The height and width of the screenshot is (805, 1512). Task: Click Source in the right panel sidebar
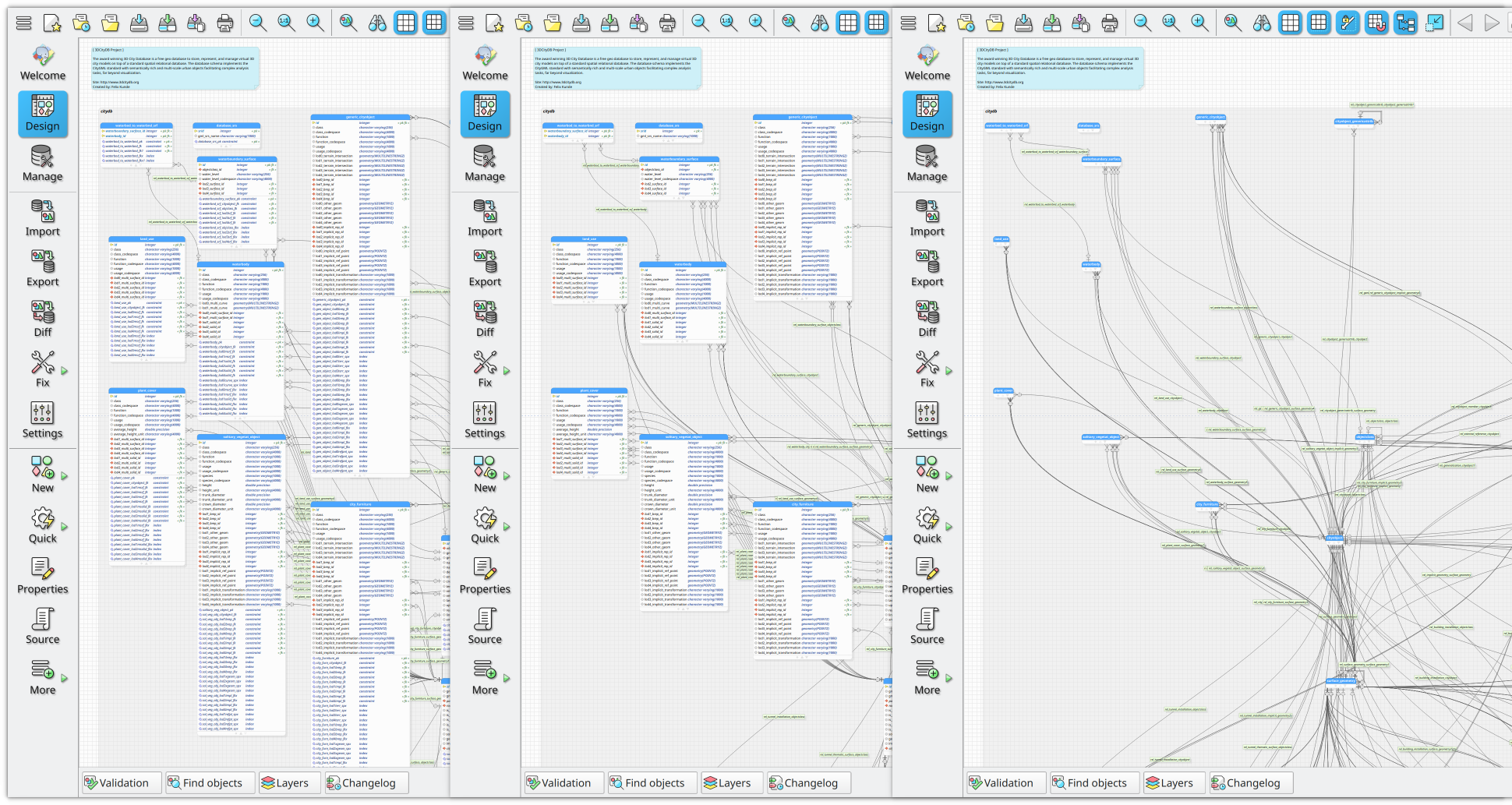coord(927,627)
